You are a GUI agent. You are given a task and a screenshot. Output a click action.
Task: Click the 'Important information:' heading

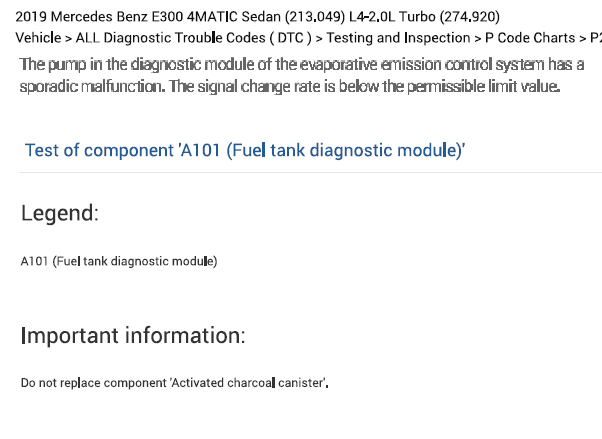pyautogui.click(x=132, y=335)
